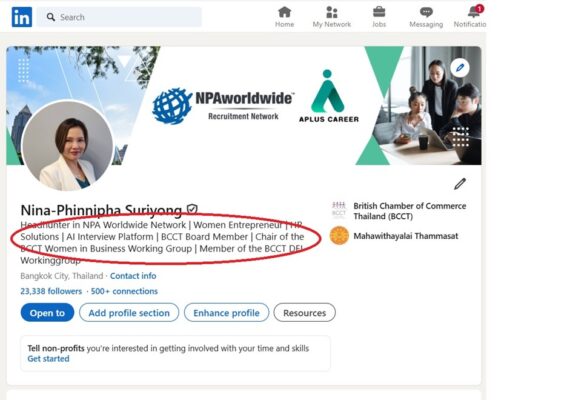This screenshot has height=400, width=567.
Task: Open the Contact info link
Action: coord(133,276)
